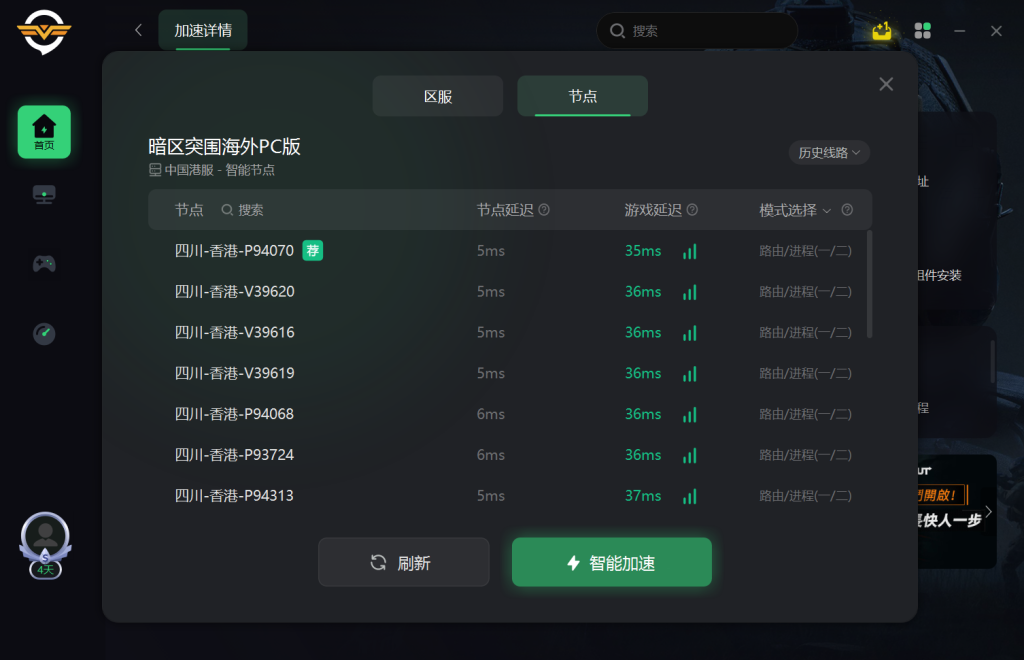
Task: Select the 节点 tab
Action: 583,97
